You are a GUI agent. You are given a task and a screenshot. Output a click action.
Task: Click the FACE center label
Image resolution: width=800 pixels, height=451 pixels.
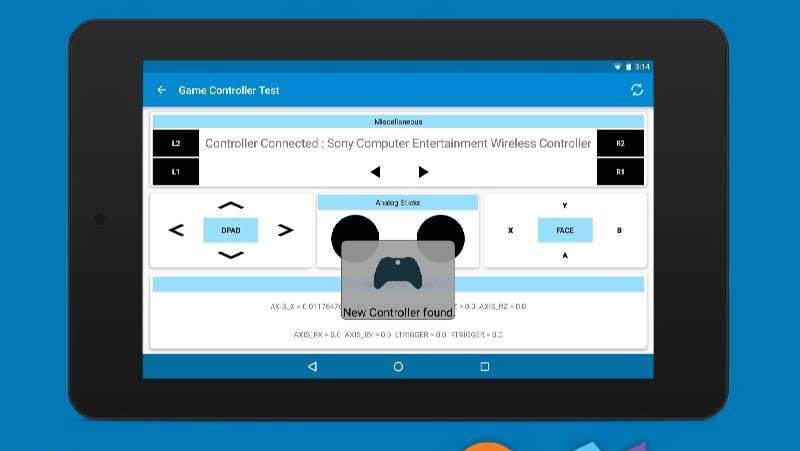click(565, 230)
